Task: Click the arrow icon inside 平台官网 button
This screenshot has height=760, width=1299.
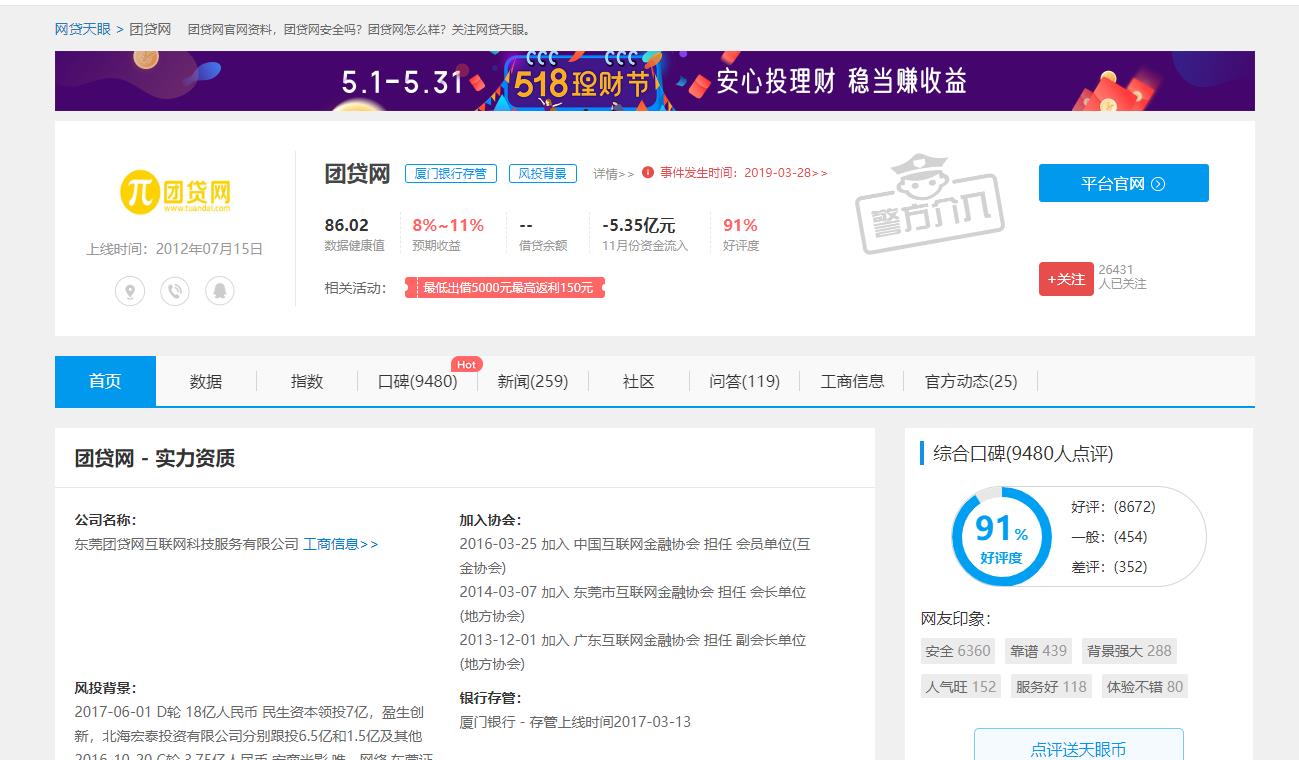Action: 1157,183
